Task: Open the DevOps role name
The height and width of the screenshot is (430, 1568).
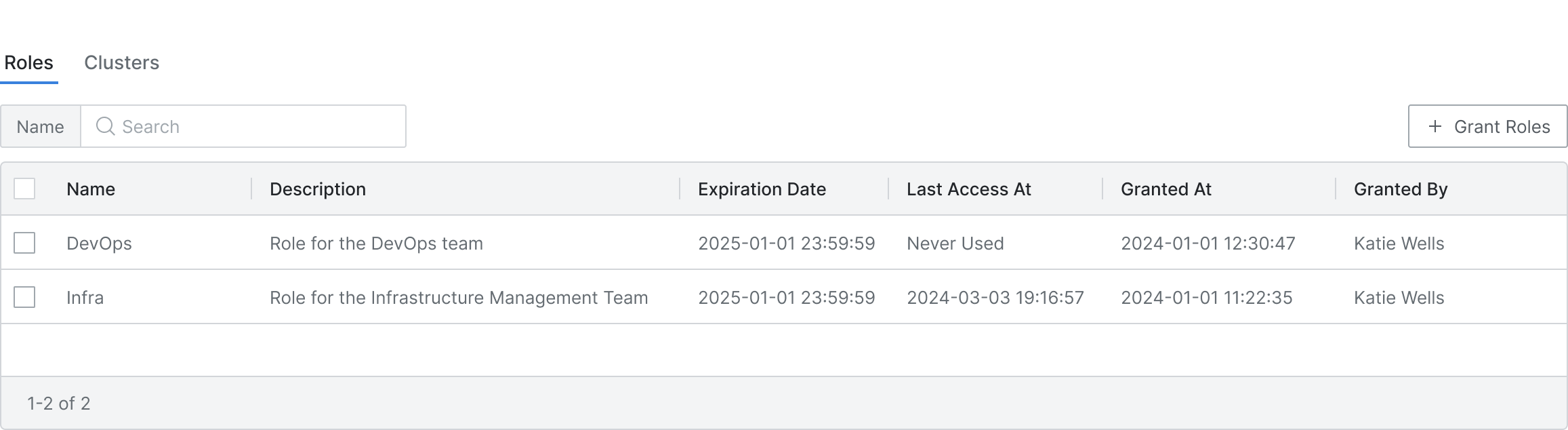Action: tap(99, 243)
